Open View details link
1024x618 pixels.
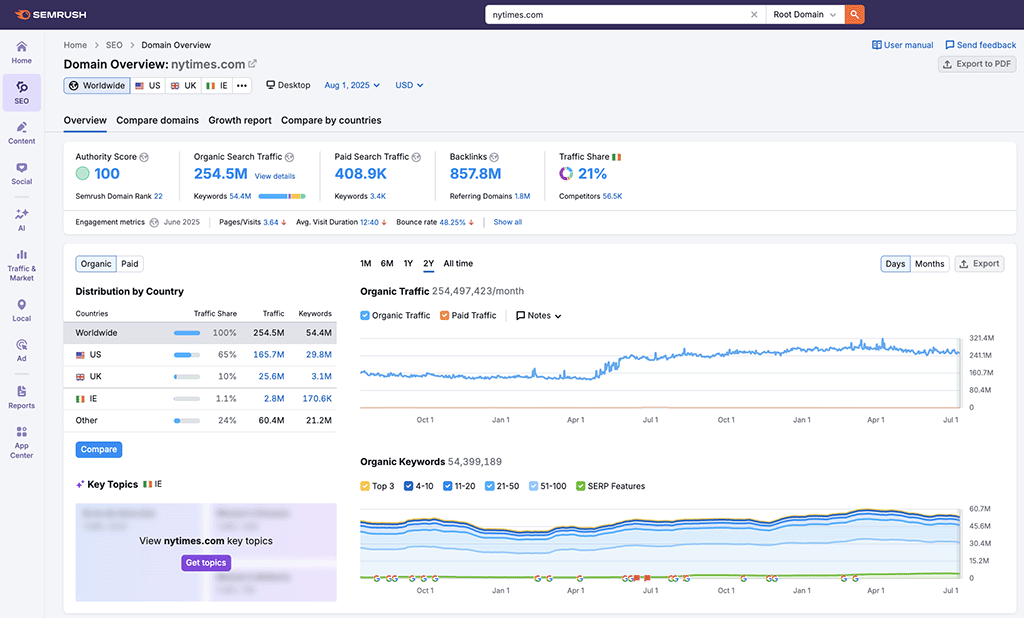[x=275, y=176]
